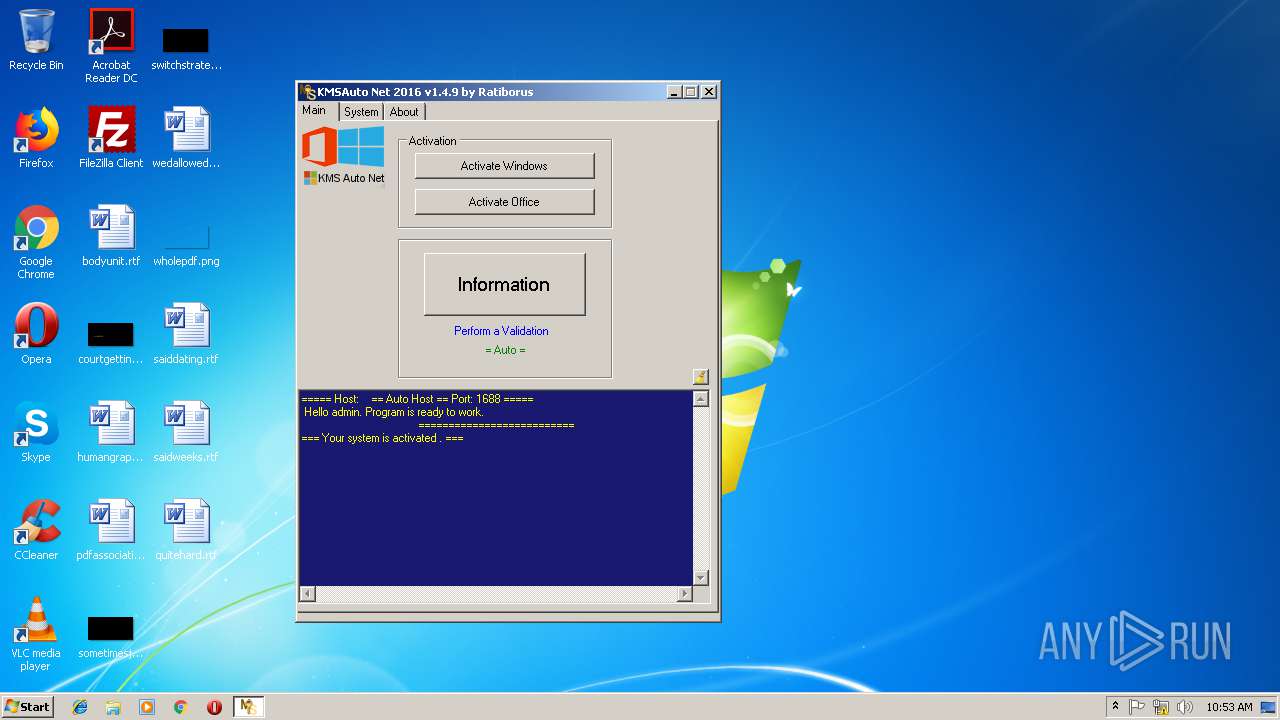Open Opera from the taskbar
Viewport: 1280px width, 720px height.
coord(214,707)
